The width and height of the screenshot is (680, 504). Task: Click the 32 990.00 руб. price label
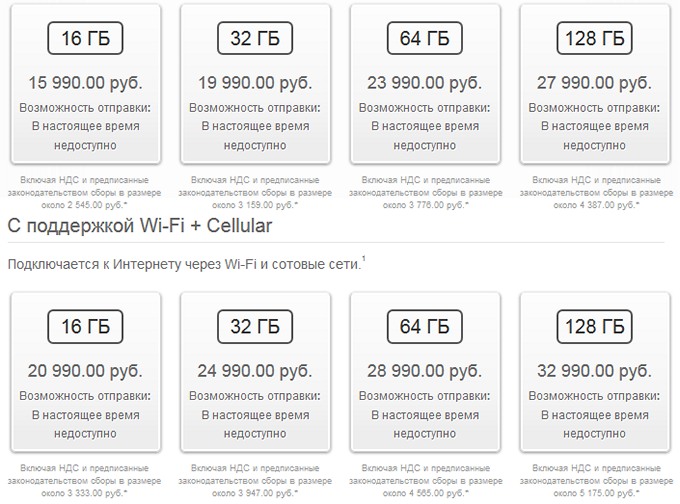594,369
